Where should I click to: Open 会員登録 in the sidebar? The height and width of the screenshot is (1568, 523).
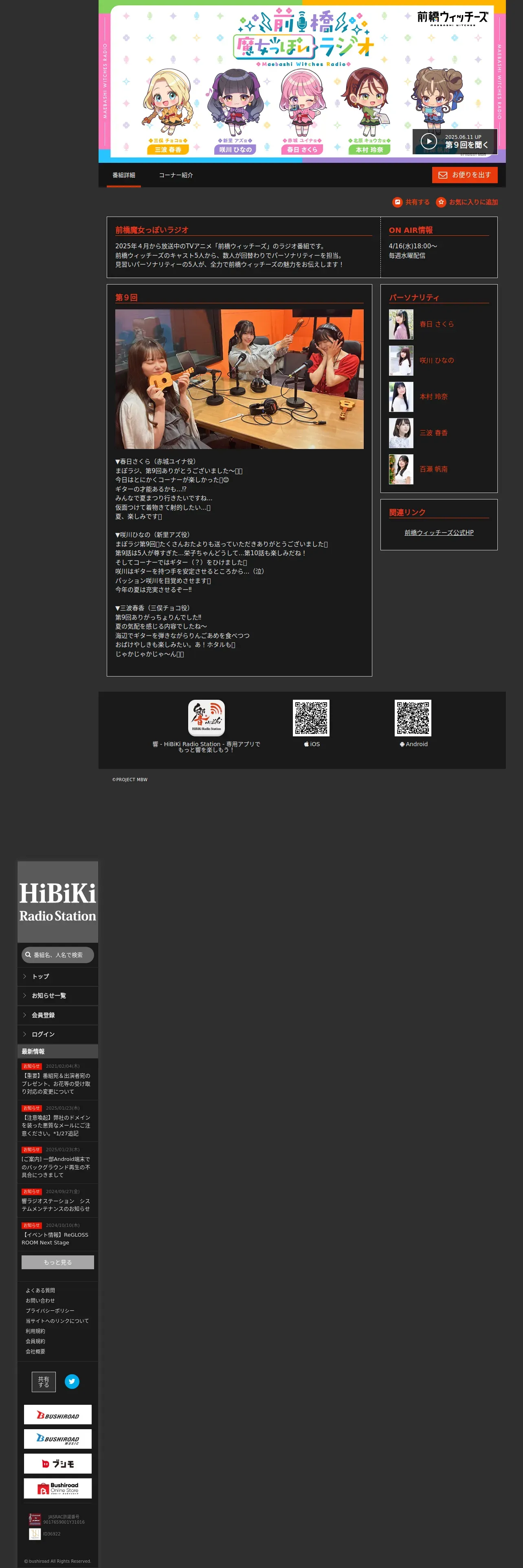pos(58,1015)
